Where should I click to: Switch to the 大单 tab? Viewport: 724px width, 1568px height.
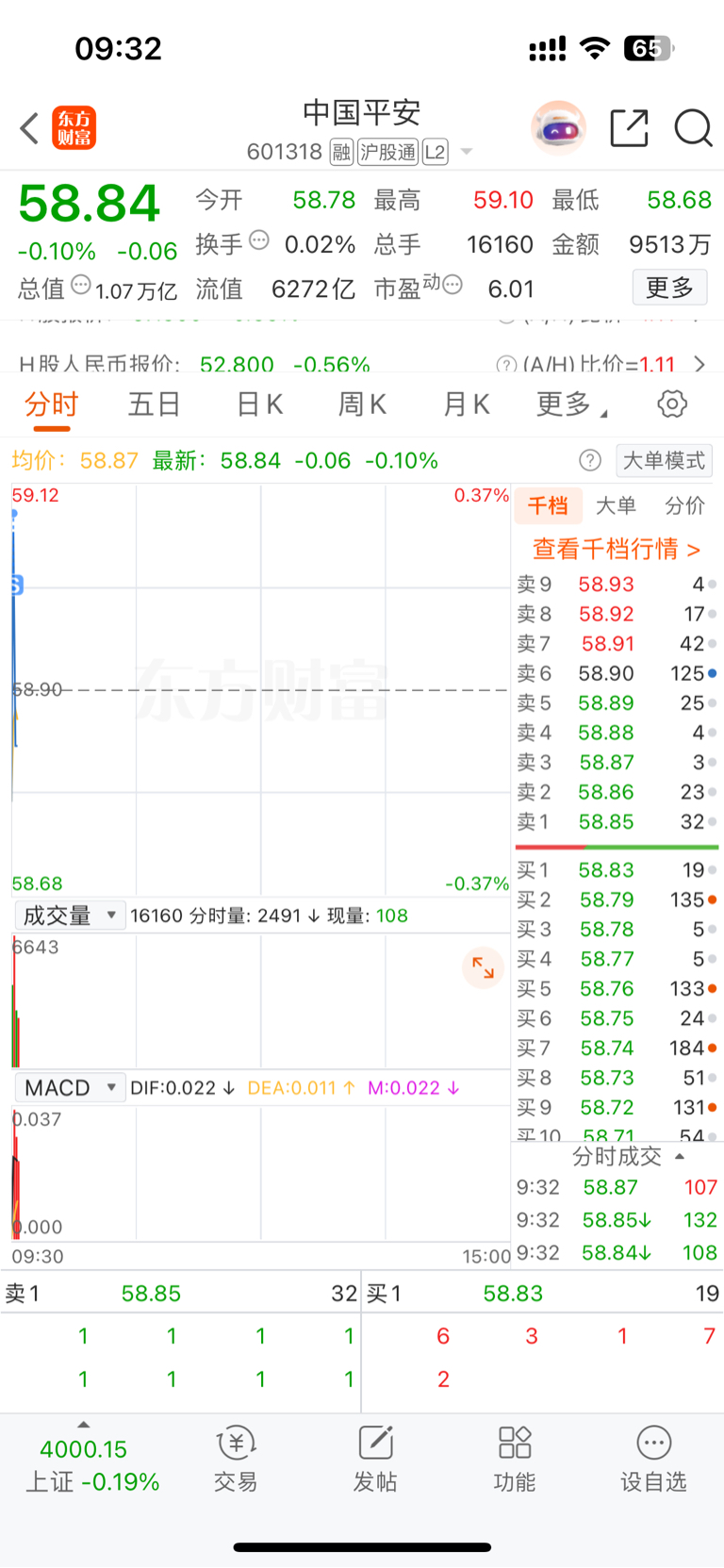click(617, 505)
